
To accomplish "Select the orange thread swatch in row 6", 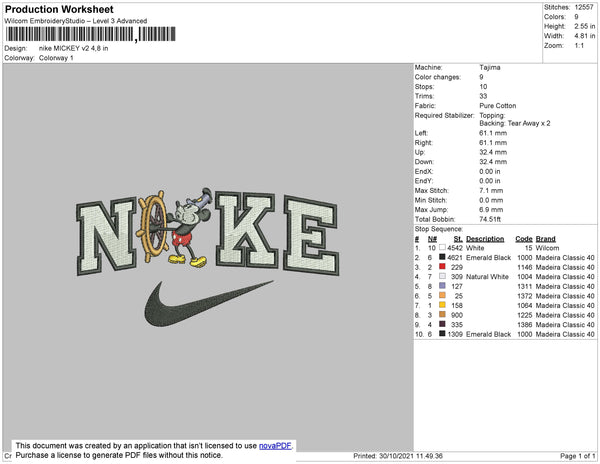I will (442, 295).
